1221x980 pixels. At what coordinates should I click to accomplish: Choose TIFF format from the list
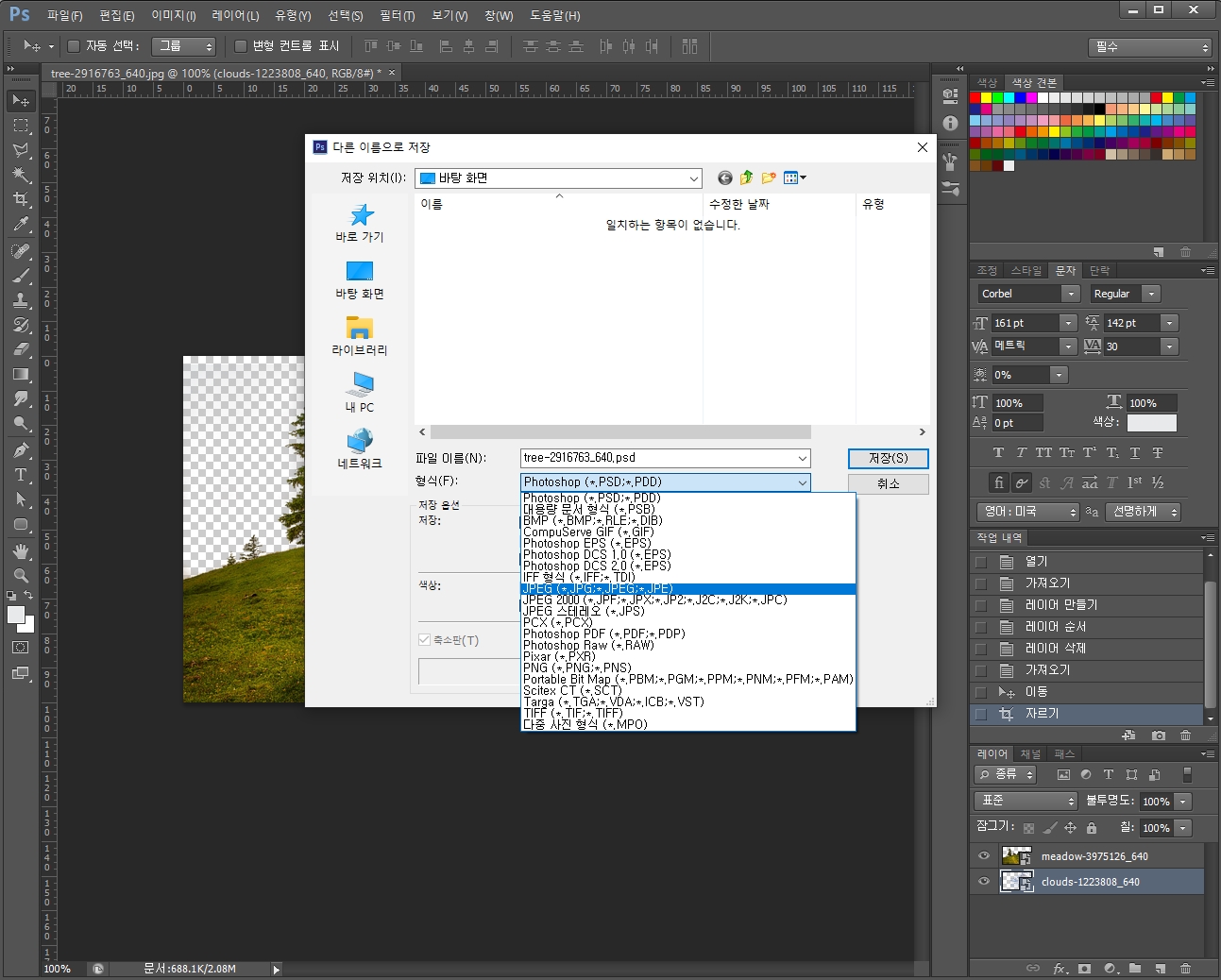click(x=688, y=713)
